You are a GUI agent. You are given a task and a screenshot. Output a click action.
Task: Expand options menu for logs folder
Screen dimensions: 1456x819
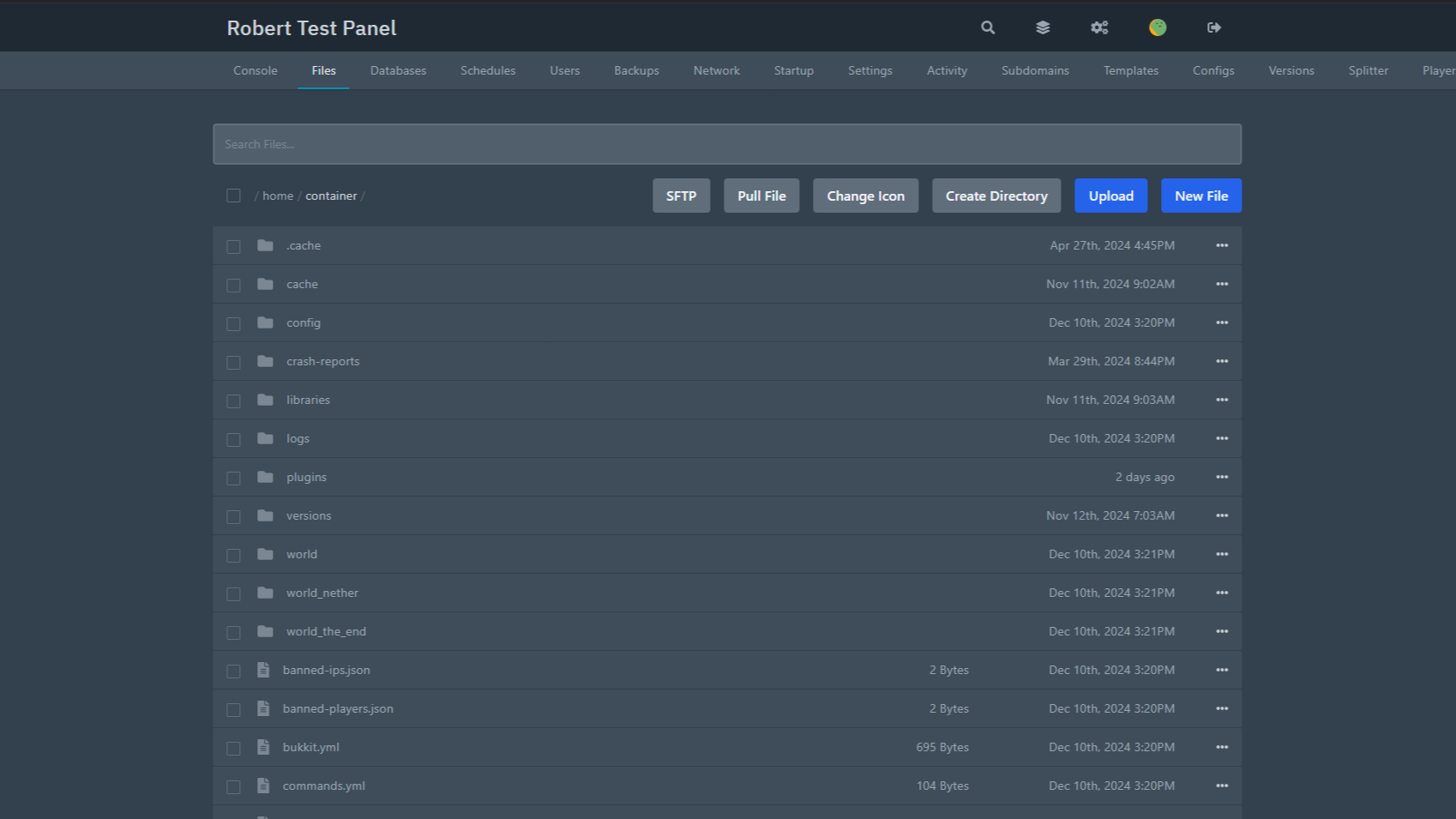1222,438
